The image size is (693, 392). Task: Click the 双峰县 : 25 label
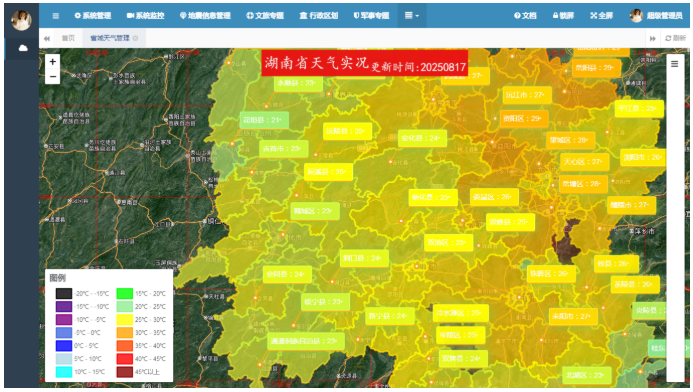[x=510, y=222]
